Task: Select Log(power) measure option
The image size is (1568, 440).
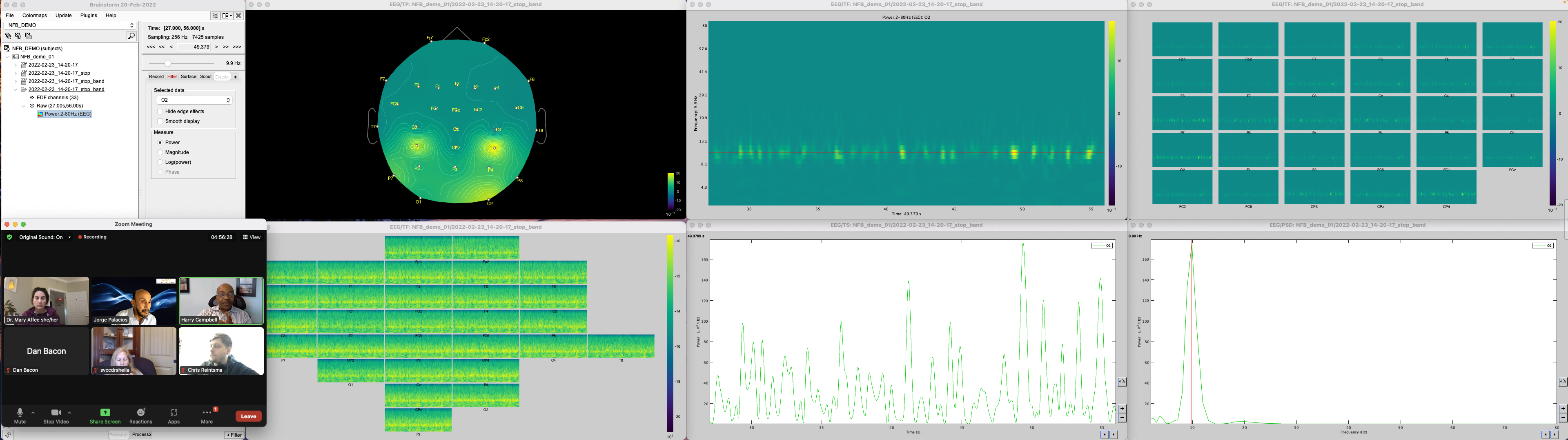Action: pyautogui.click(x=161, y=162)
